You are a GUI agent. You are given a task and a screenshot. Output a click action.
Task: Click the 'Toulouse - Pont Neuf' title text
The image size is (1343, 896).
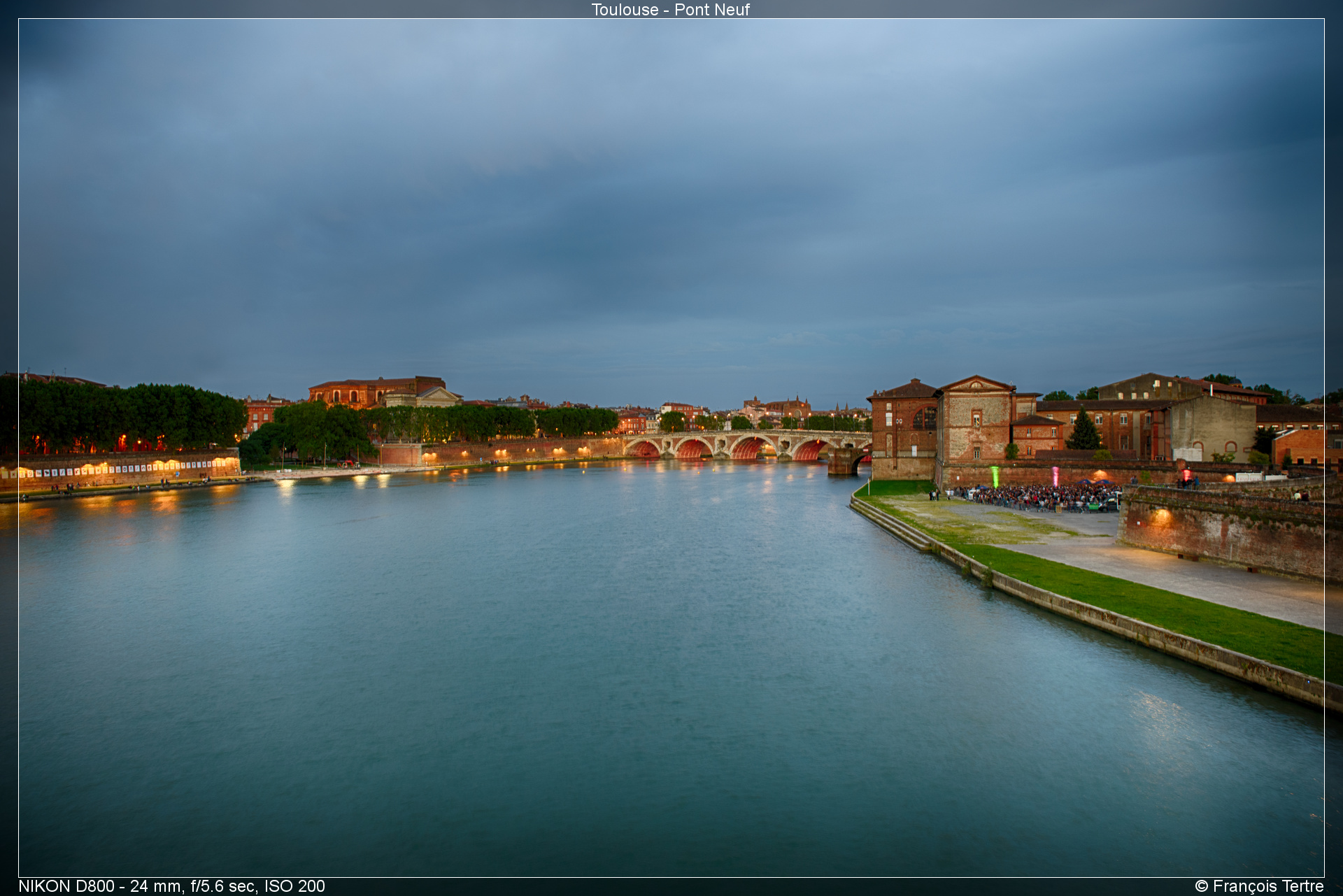[x=670, y=10]
